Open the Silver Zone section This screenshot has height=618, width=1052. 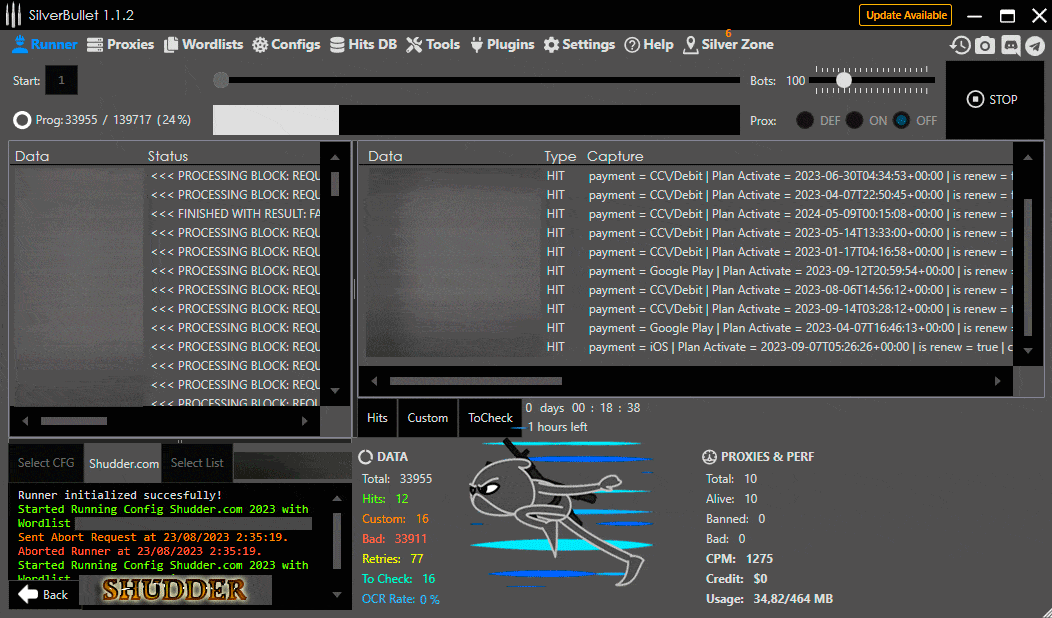(728, 44)
